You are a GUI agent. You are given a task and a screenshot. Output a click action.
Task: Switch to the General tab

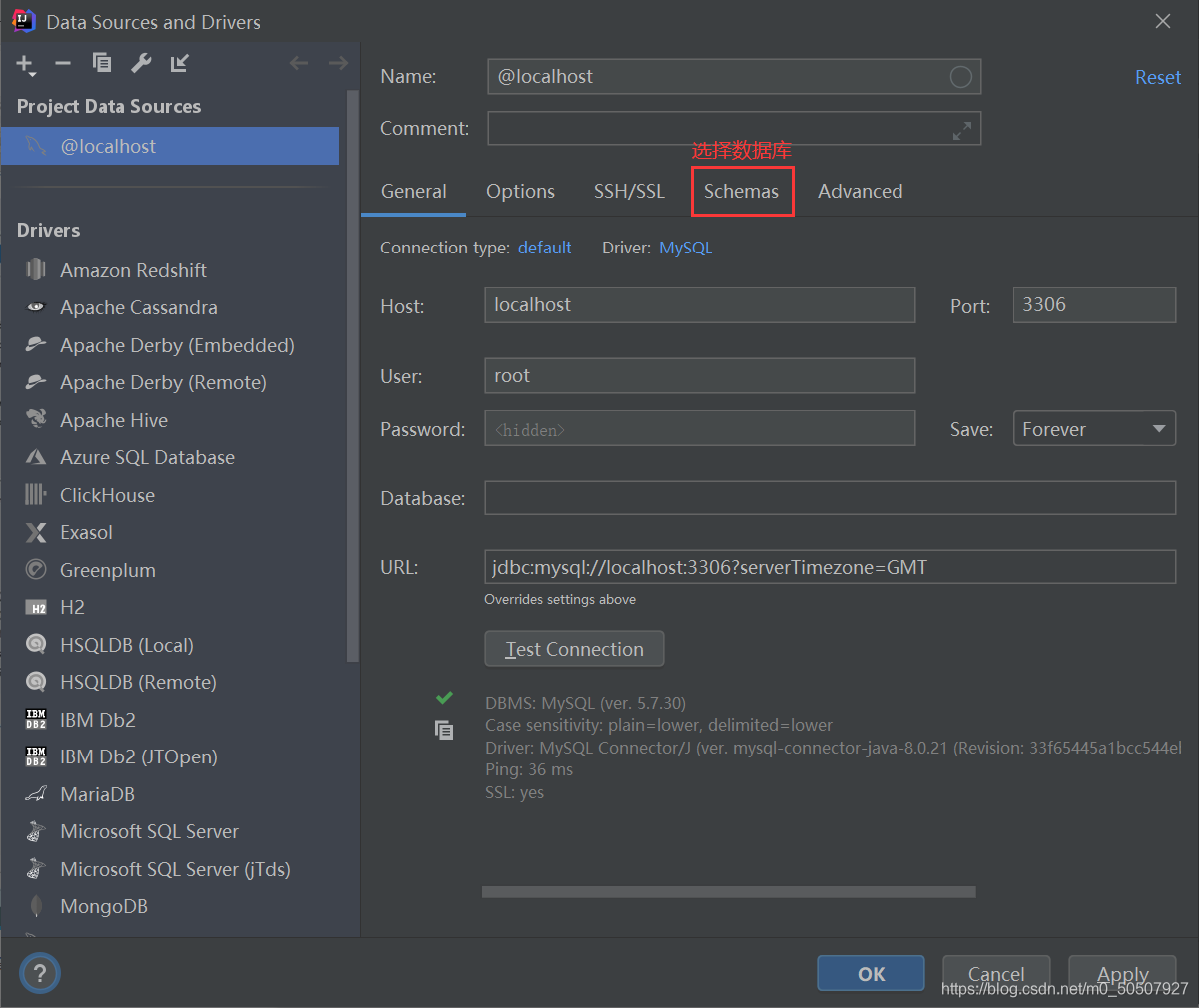pos(413,191)
